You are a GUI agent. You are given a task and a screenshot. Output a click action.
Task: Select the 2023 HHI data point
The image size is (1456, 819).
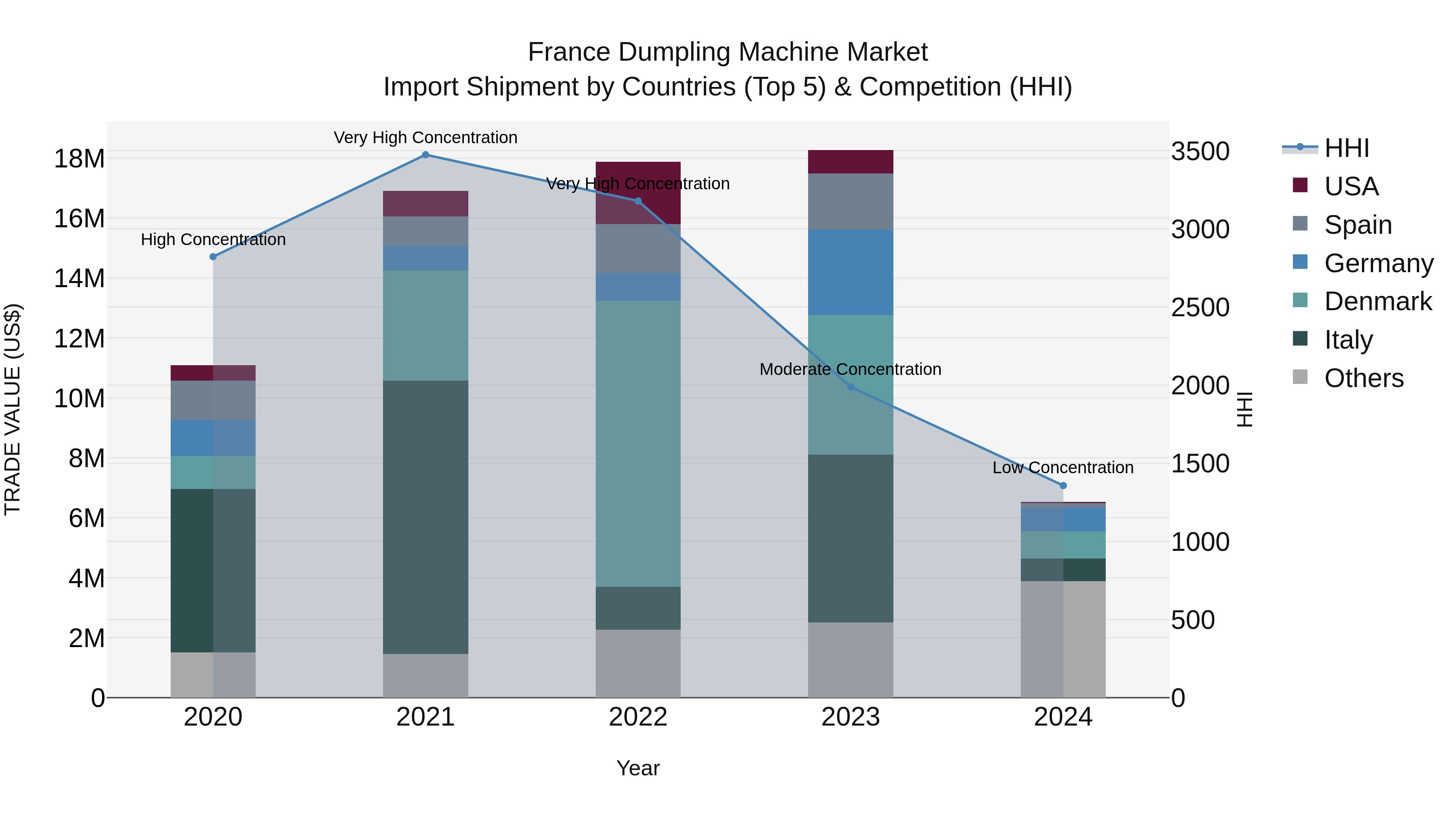(x=851, y=387)
